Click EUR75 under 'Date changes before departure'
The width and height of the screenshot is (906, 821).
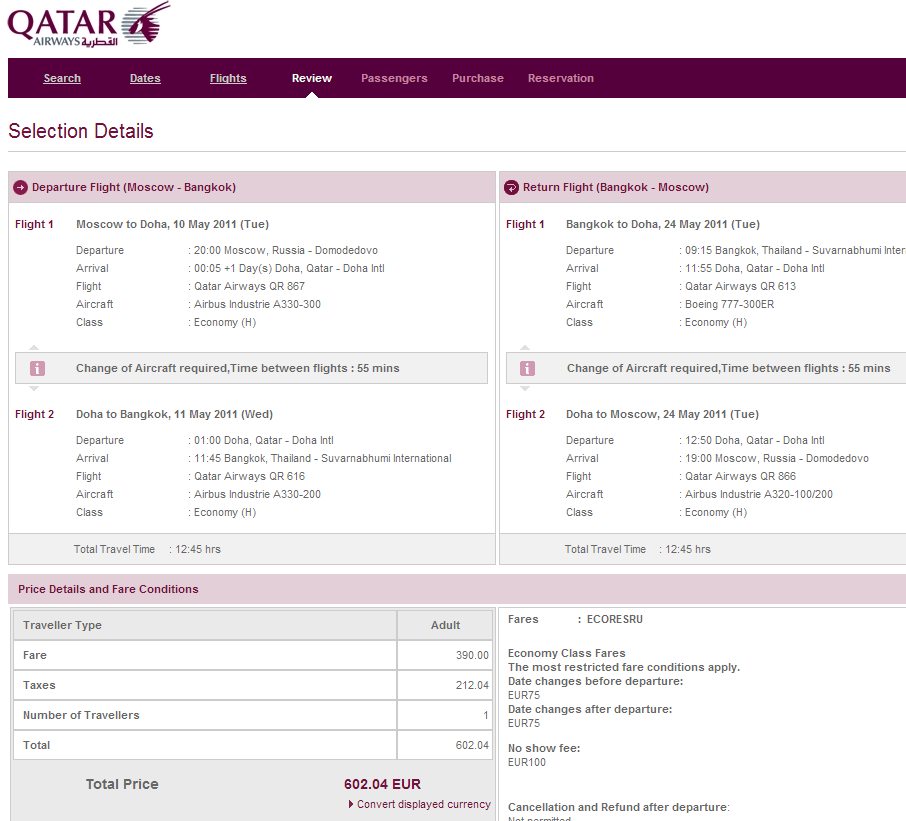[523, 695]
